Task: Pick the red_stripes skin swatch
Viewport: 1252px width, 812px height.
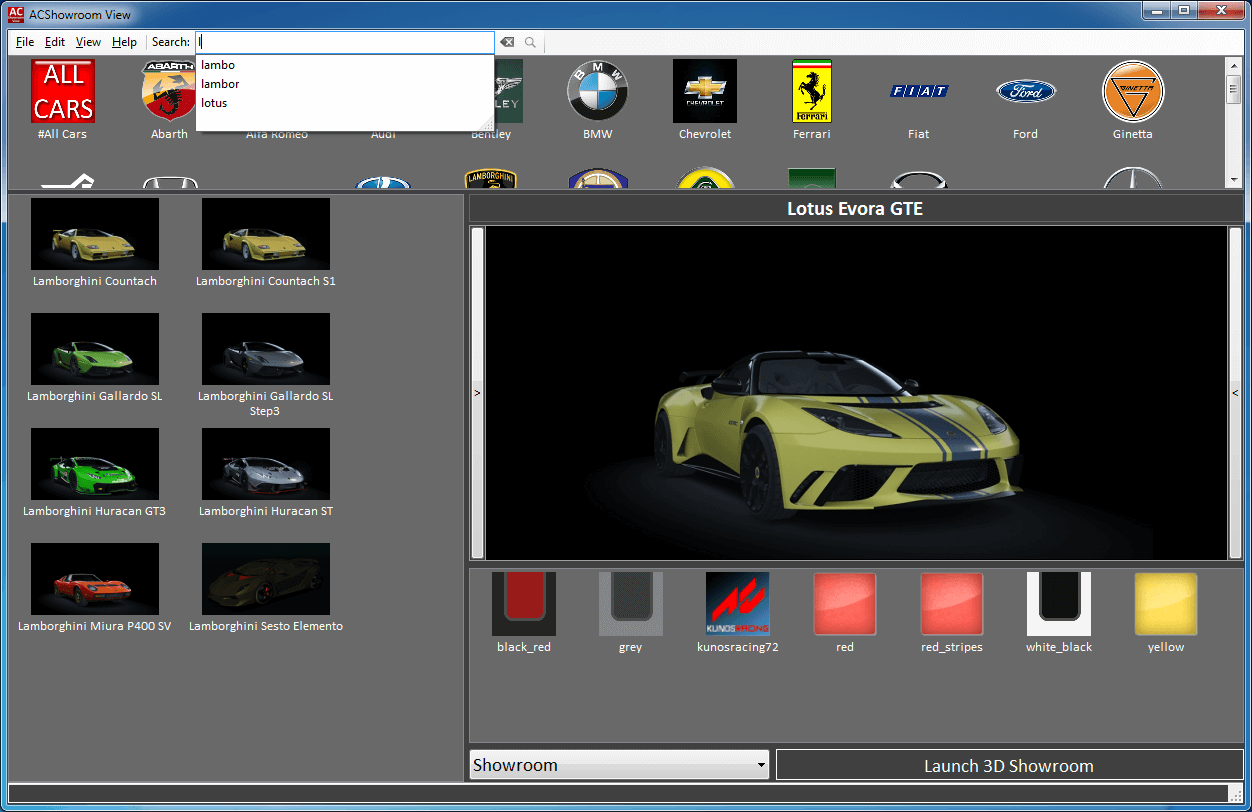Action: (x=952, y=604)
